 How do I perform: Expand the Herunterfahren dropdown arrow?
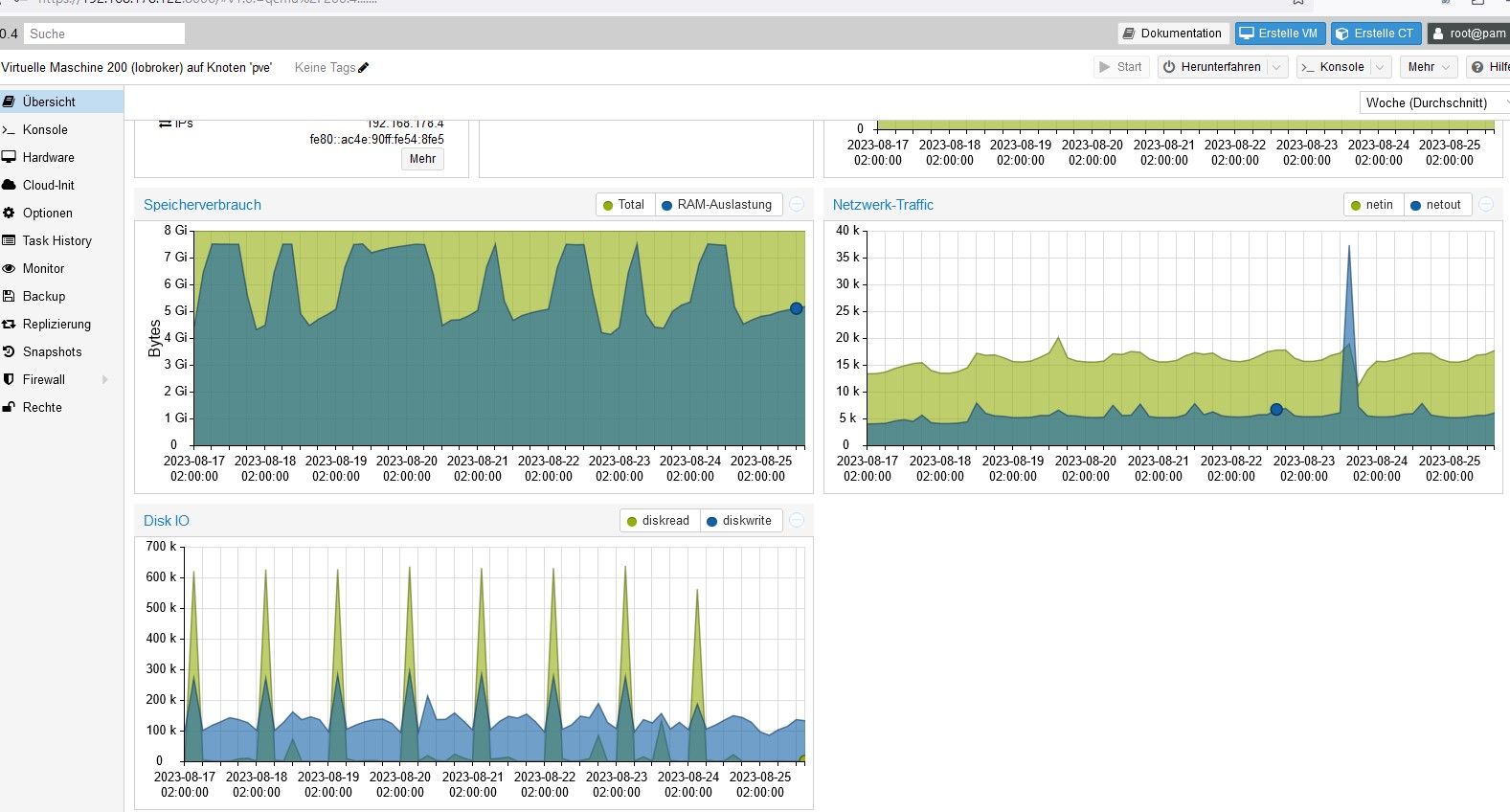coord(1276,67)
